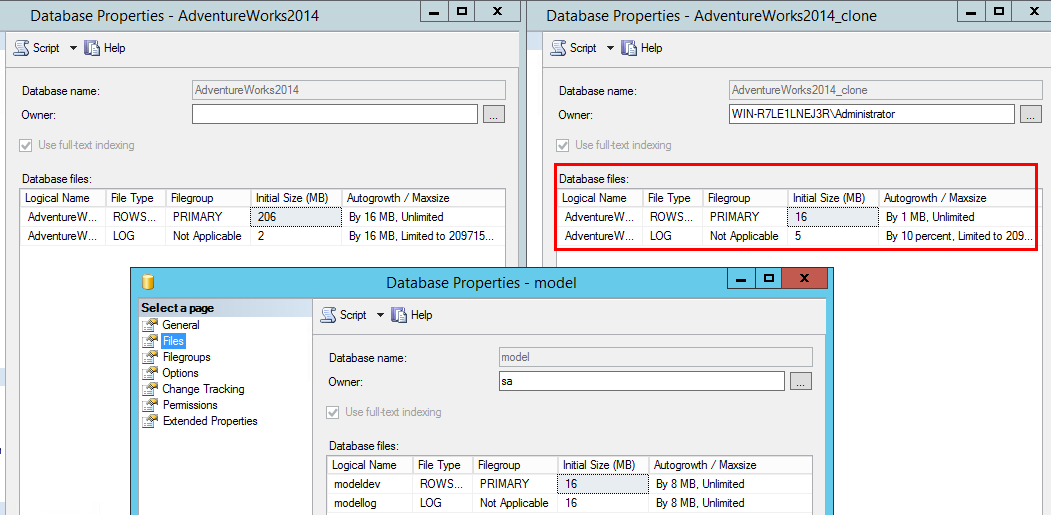Image resolution: width=1051 pixels, height=515 pixels.
Task: Select Files page in model window
Action: [173, 341]
